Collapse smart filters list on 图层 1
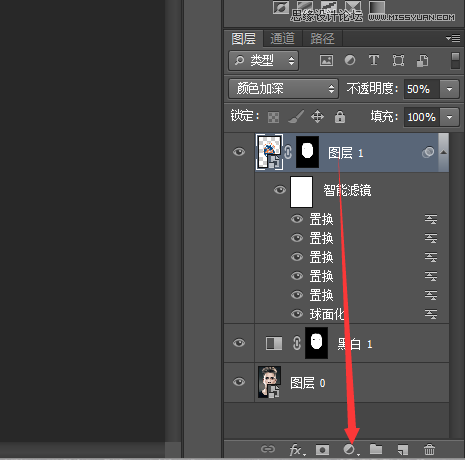Image resolution: width=465 pixels, height=460 pixels. point(444,152)
